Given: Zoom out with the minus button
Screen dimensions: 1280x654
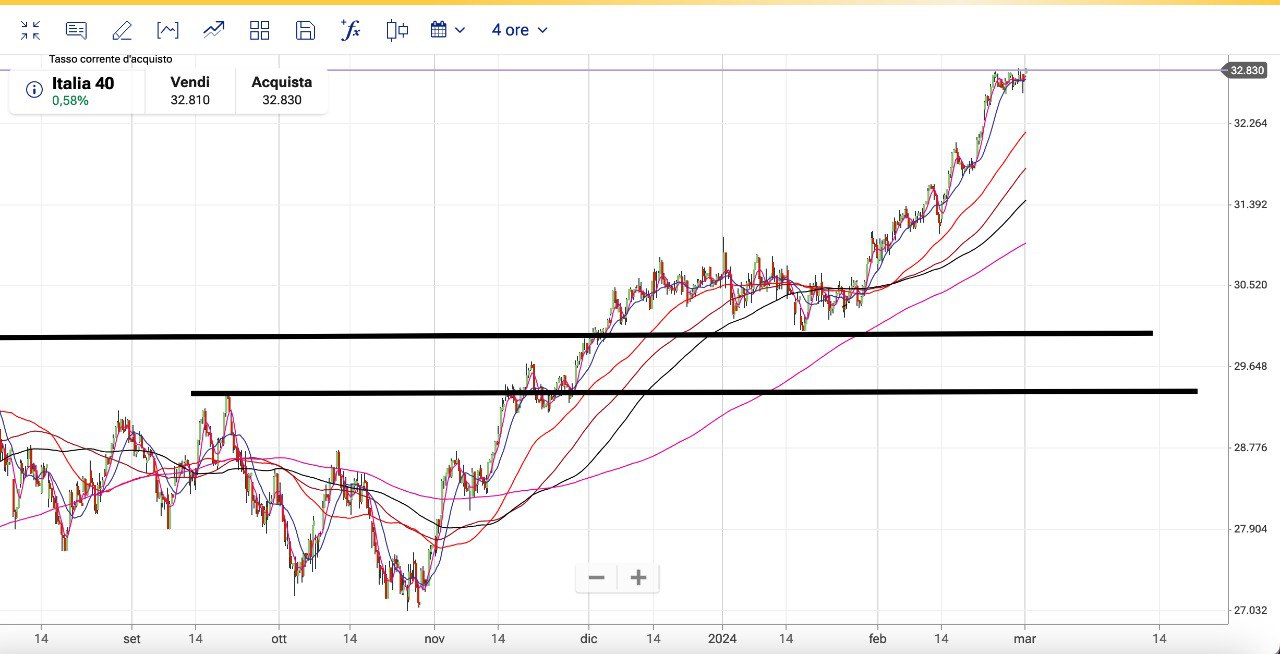Looking at the screenshot, I should click(x=597, y=578).
